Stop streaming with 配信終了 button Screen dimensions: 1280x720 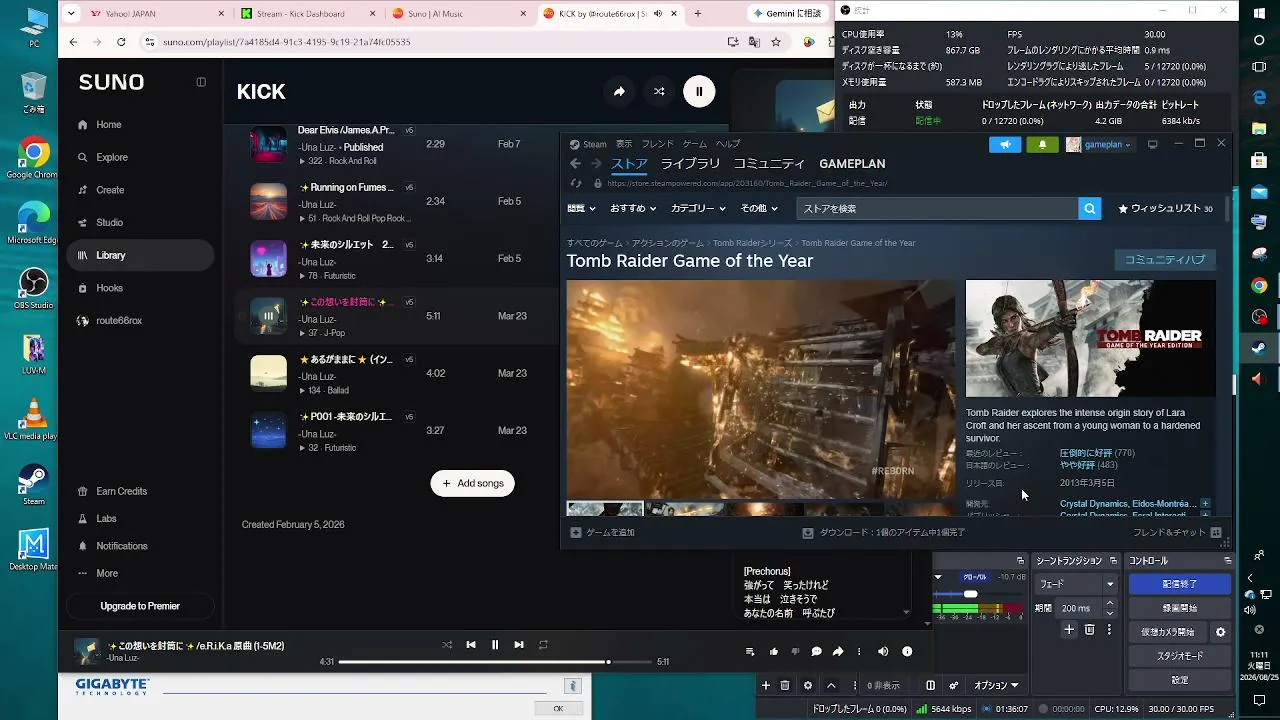click(1180, 584)
